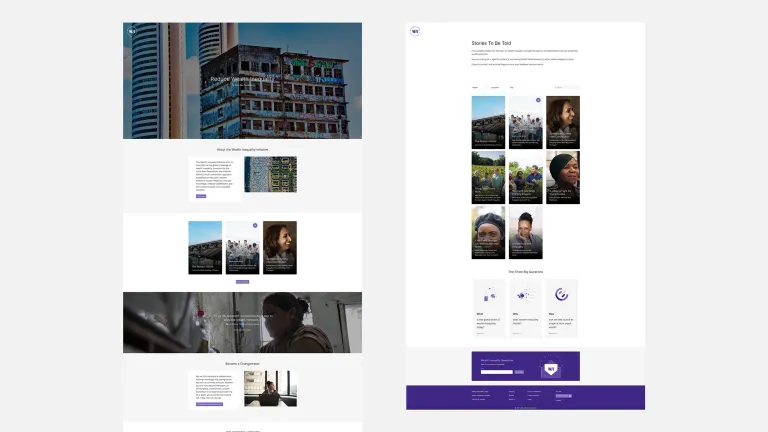This screenshot has width=768, height=432.
Task: Click the 'Reduce Wealth Inequality' hero title
Action: 242,79
